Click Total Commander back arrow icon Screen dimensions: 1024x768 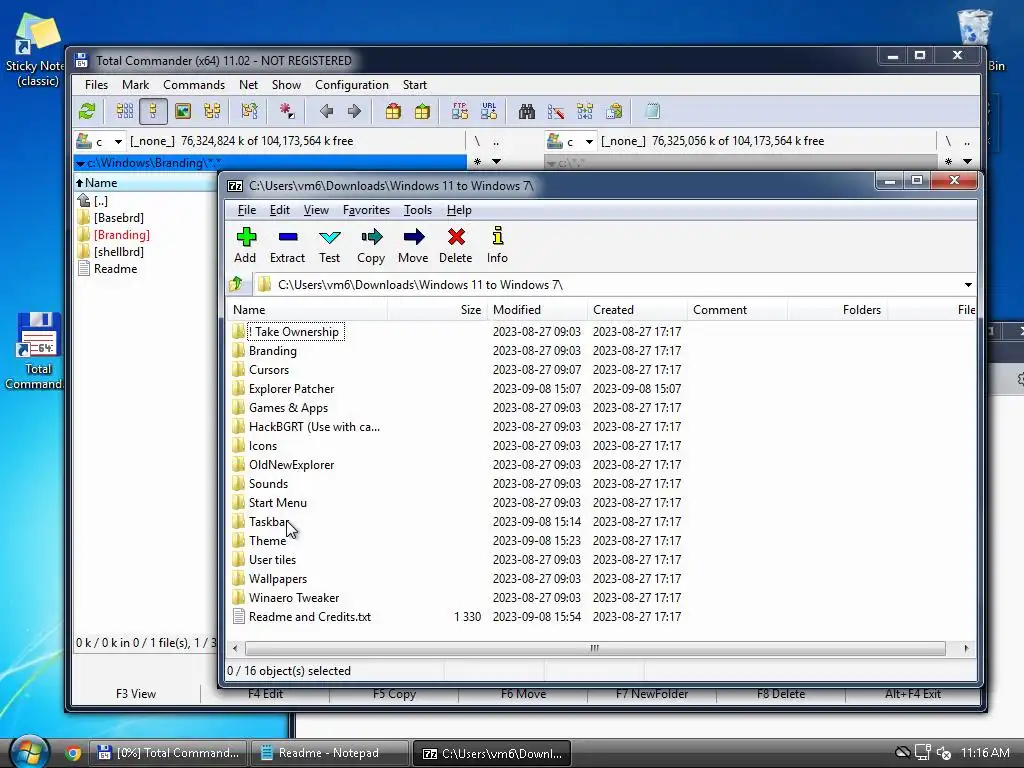tap(326, 111)
